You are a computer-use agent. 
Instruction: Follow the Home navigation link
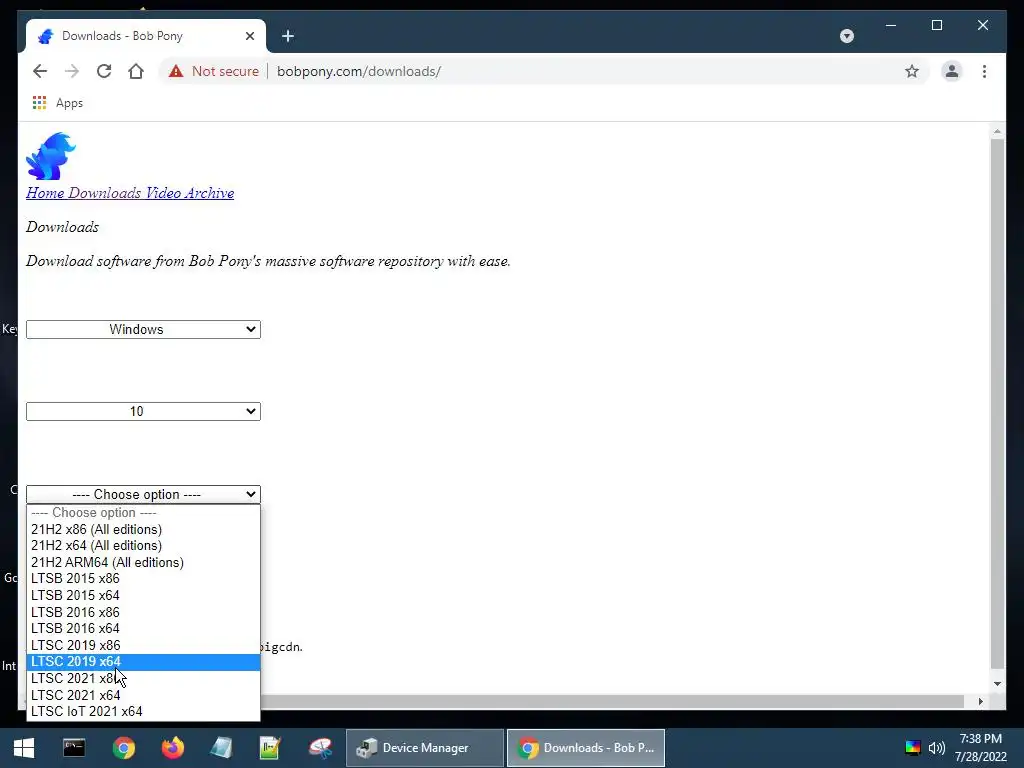(45, 193)
